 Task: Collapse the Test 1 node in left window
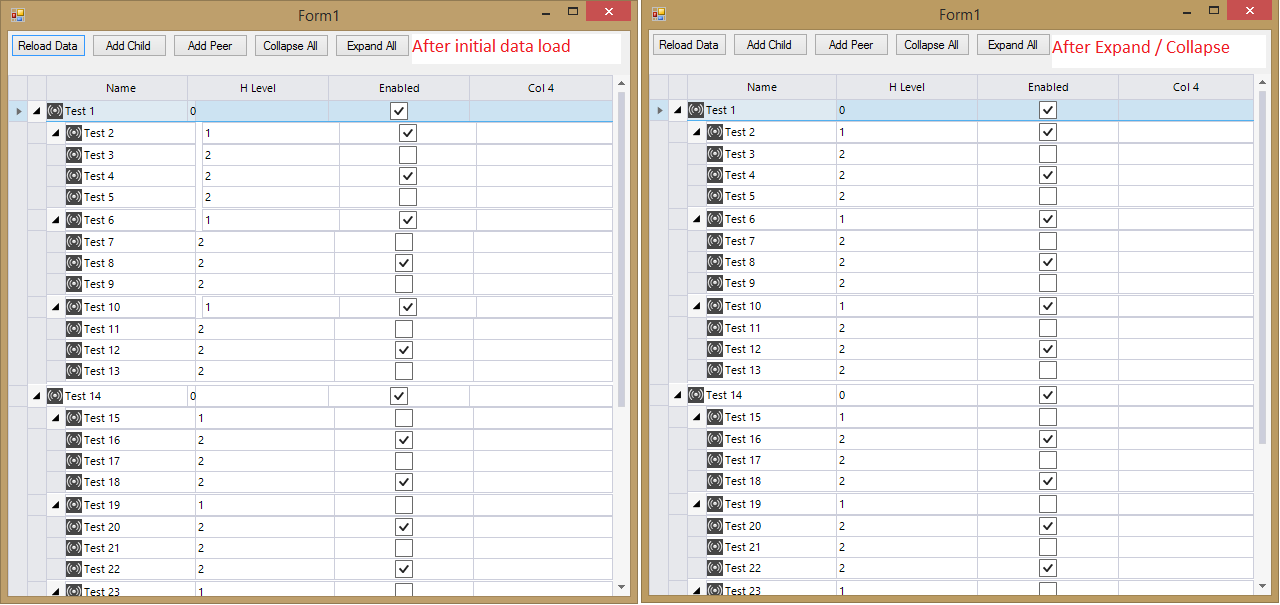point(37,111)
